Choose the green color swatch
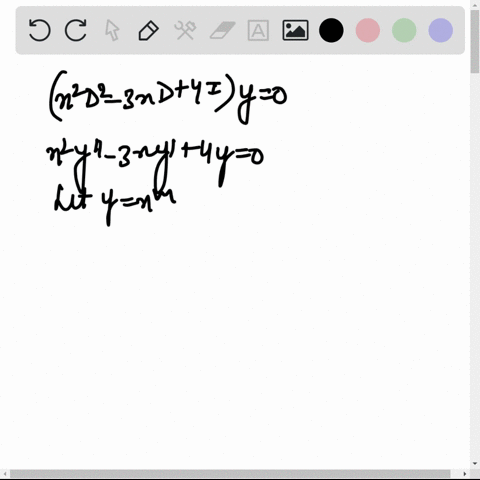 pos(404,30)
